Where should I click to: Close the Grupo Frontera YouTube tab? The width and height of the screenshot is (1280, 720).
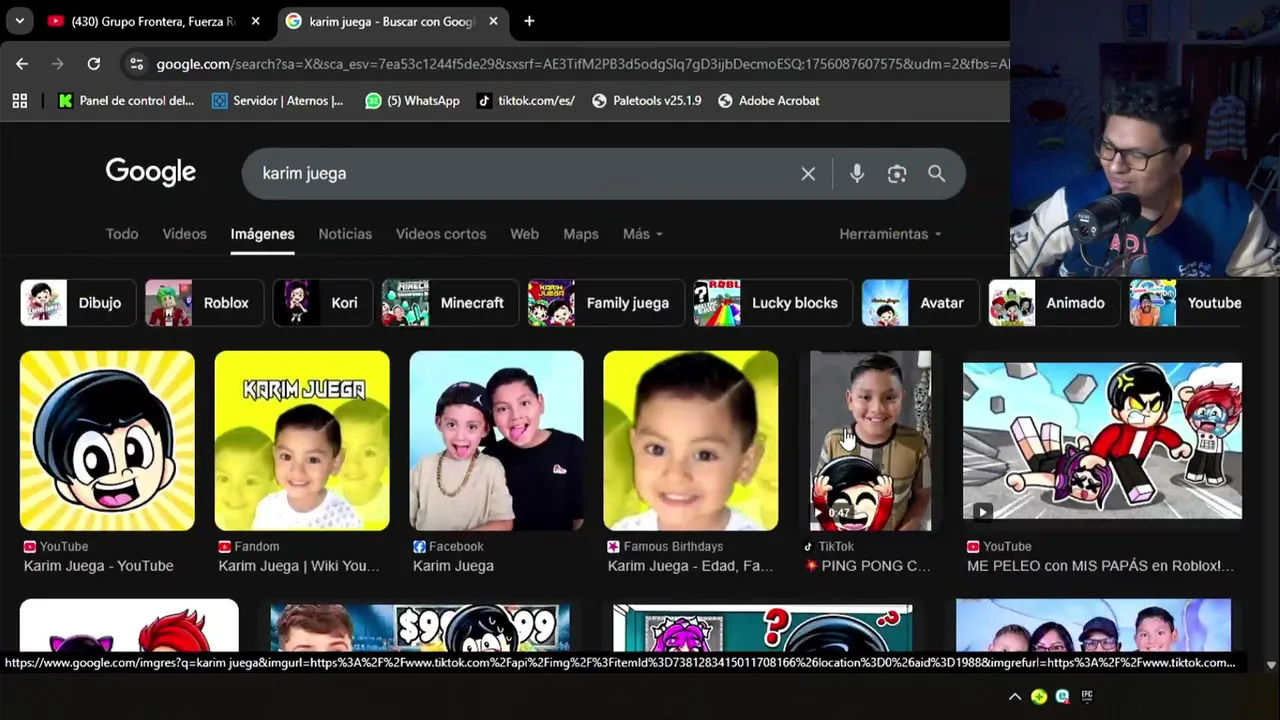pyautogui.click(x=255, y=21)
